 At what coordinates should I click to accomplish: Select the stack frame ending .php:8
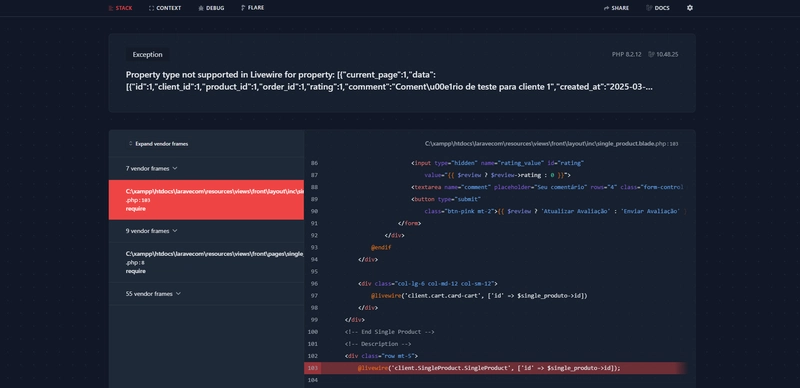(x=206, y=262)
